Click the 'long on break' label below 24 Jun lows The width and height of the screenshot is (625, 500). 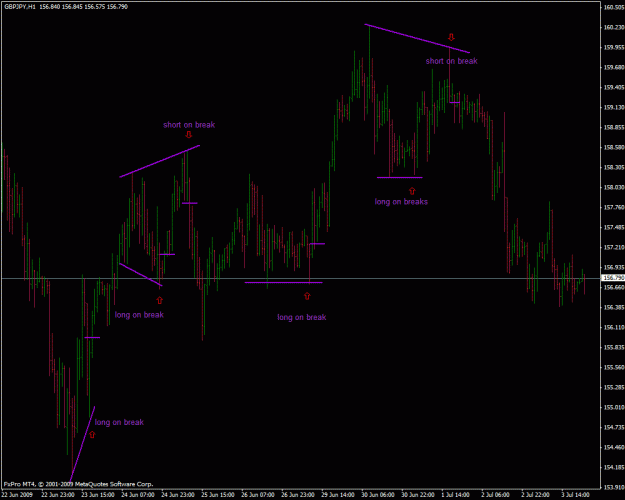pyautogui.click(x=139, y=315)
